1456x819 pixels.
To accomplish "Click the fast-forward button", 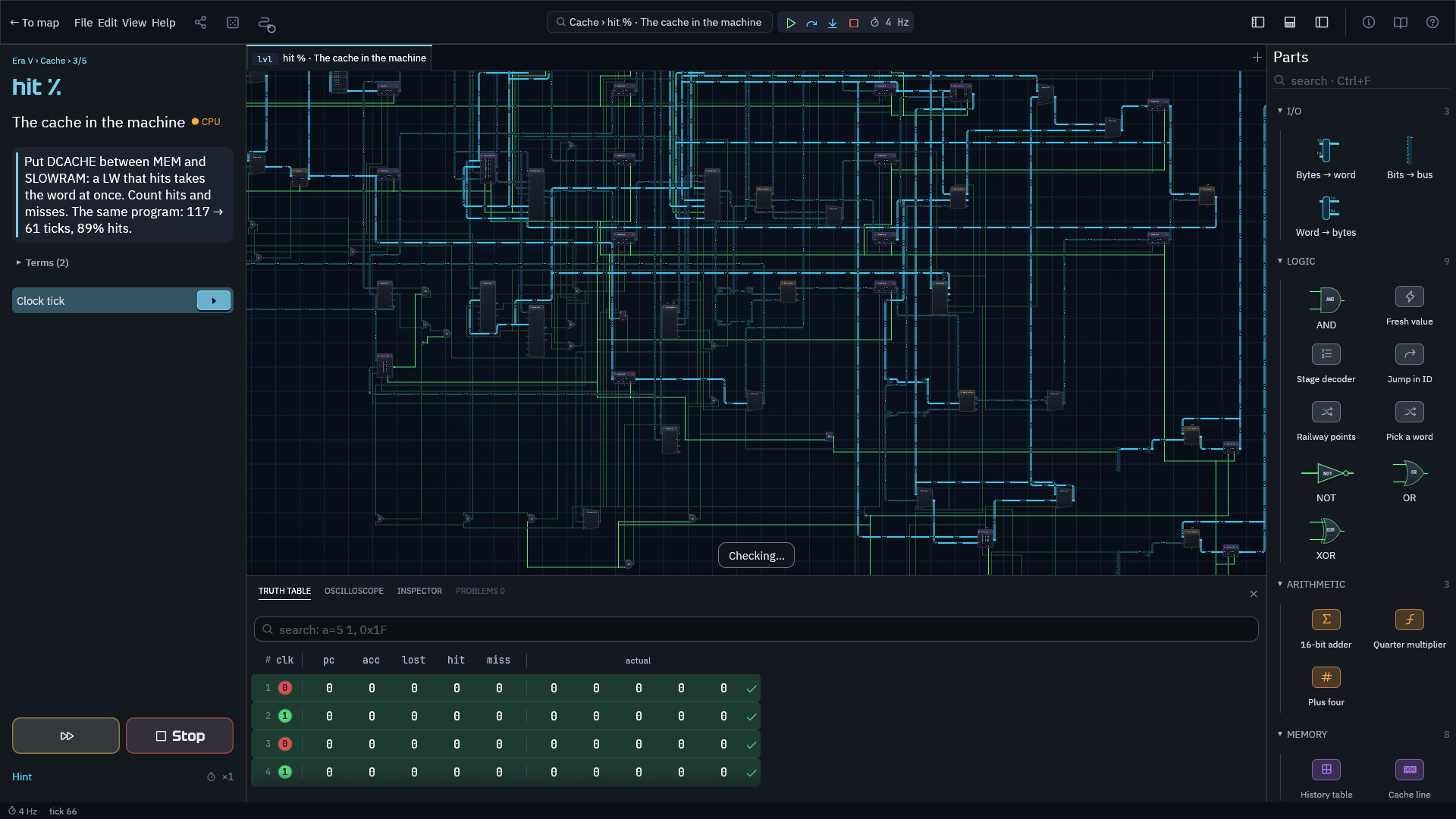I will [x=66, y=736].
